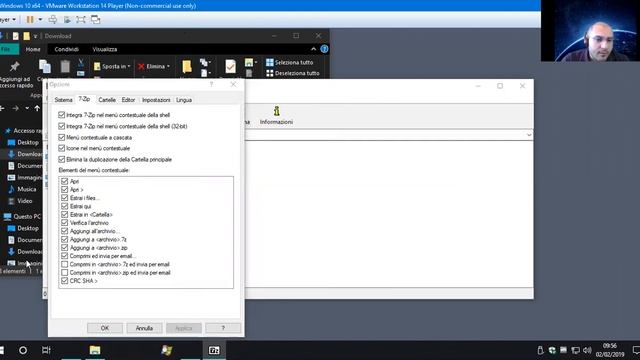Viewport: 640px width, 360px height.
Task: Uncheck Aggiungi a <archivio>.7z item
Action: (x=64, y=239)
